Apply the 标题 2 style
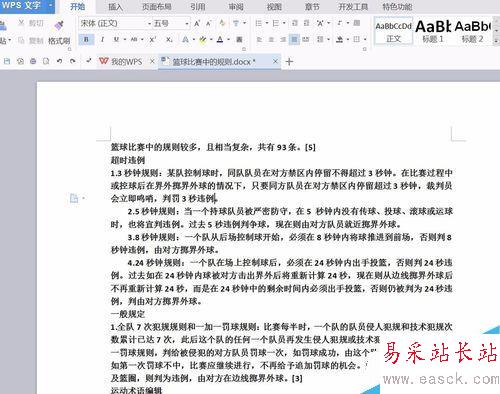The width and height of the screenshot is (500, 394). coord(472,31)
